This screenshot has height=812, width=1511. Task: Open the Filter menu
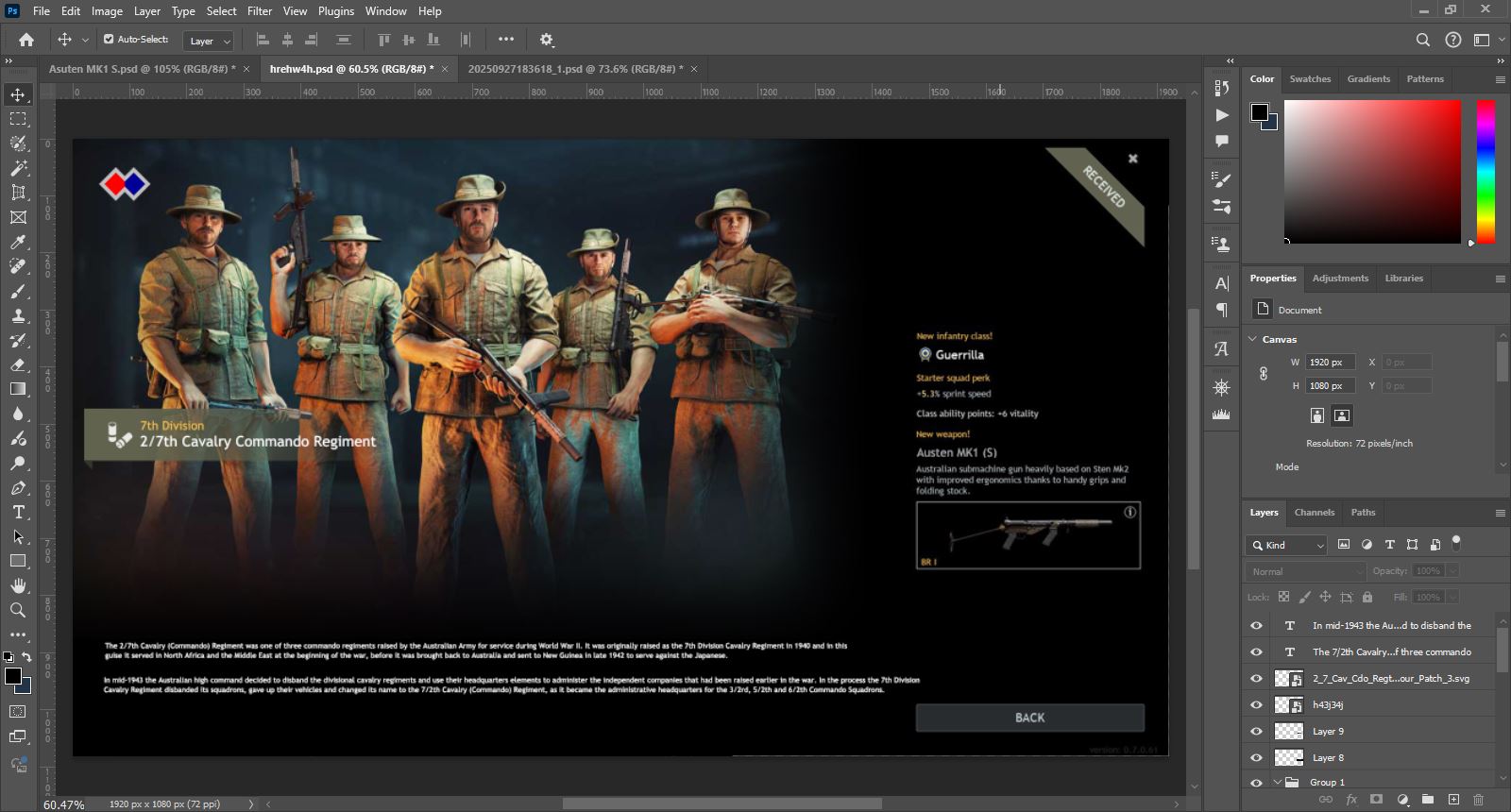(x=260, y=11)
